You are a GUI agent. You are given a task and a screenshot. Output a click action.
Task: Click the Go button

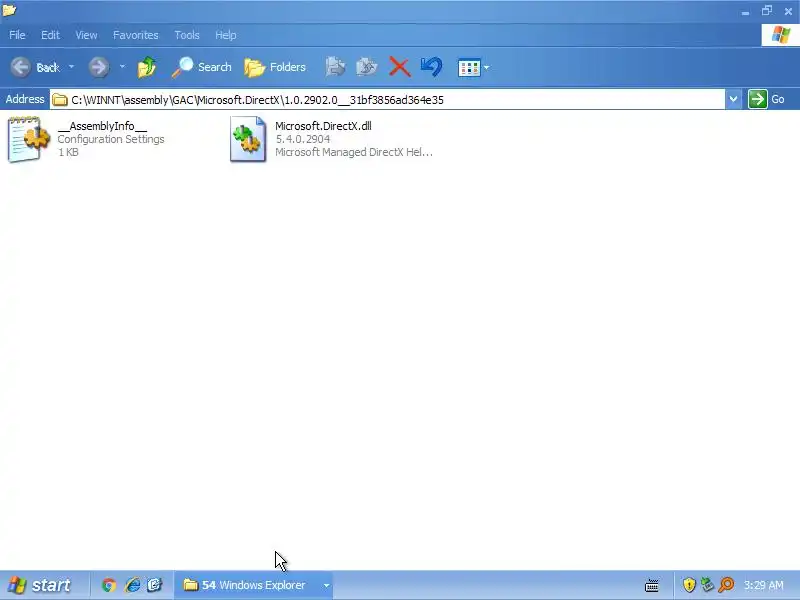[x=766, y=99]
